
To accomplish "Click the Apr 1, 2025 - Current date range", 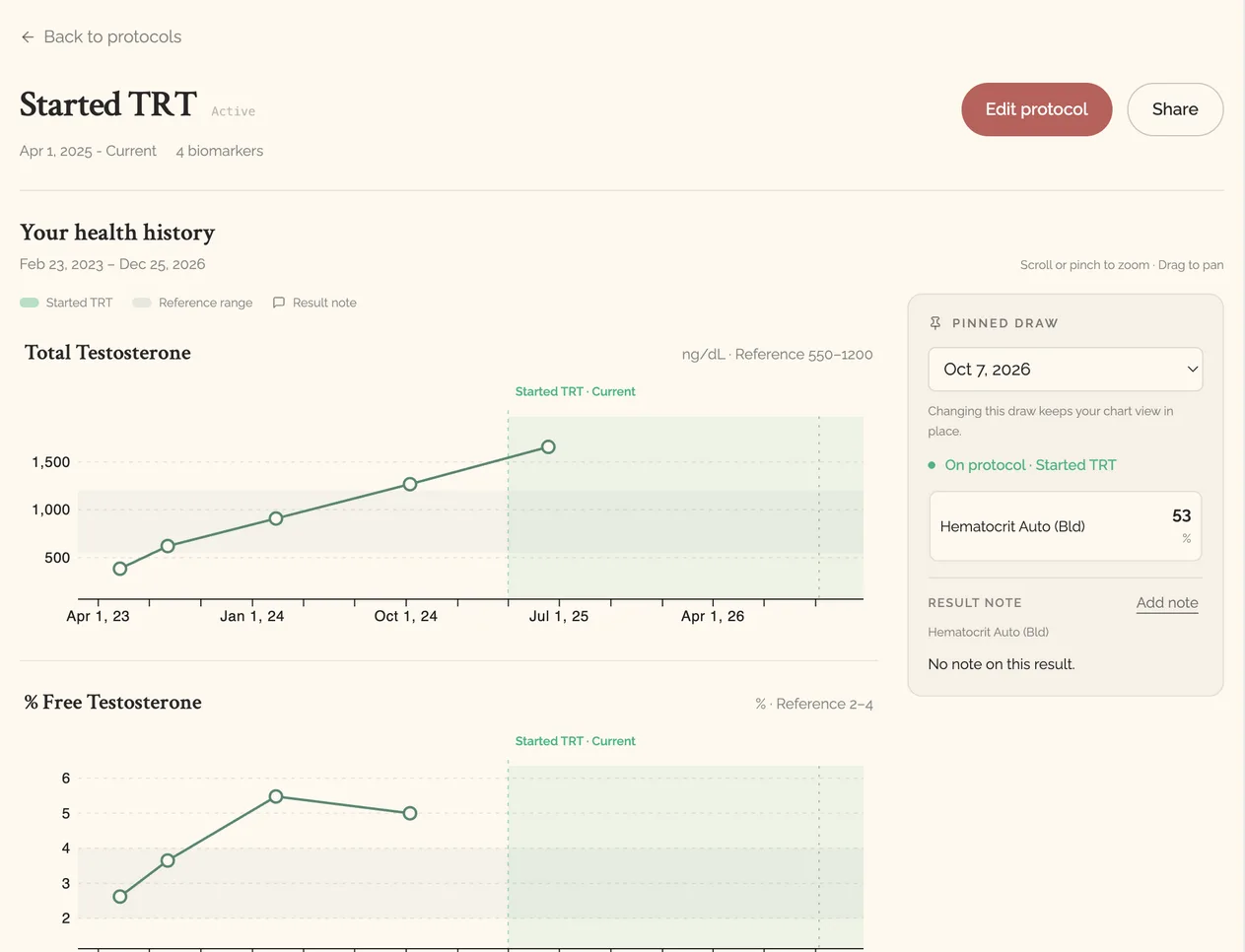I will 88,151.
